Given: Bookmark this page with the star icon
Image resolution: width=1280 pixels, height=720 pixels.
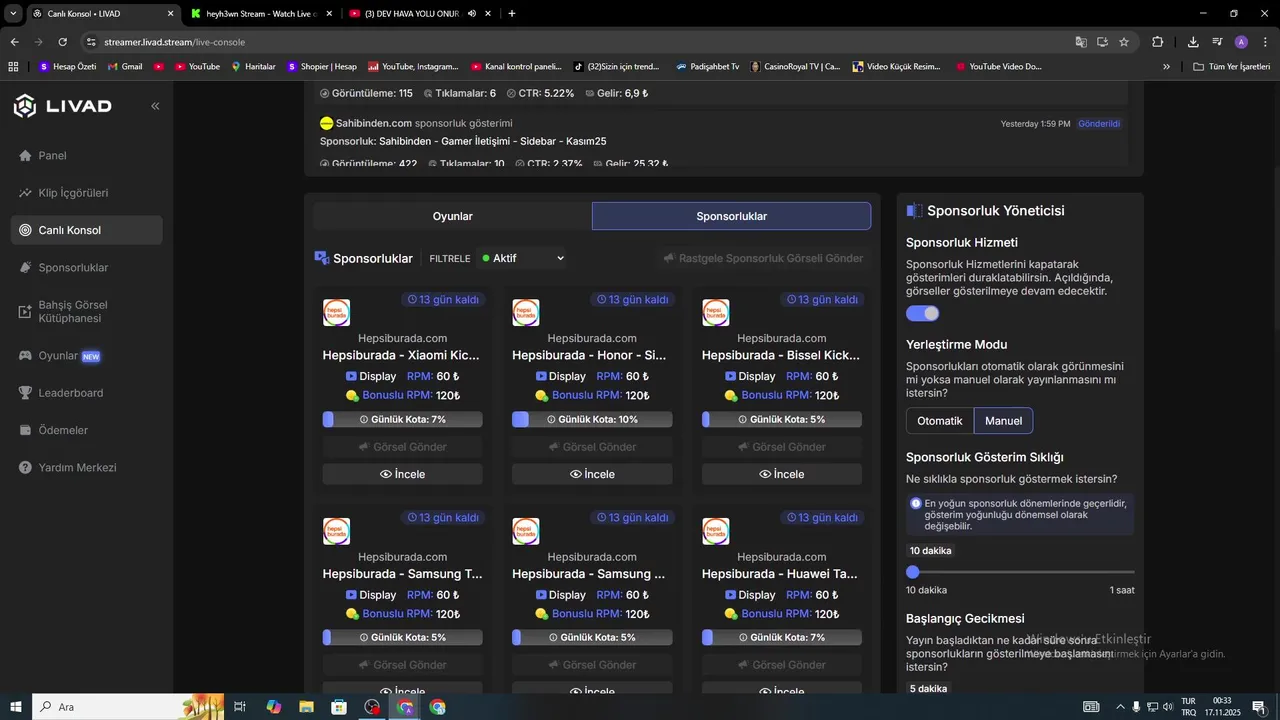Looking at the screenshot, I should pyautogui.click(x=1124, y=42).
